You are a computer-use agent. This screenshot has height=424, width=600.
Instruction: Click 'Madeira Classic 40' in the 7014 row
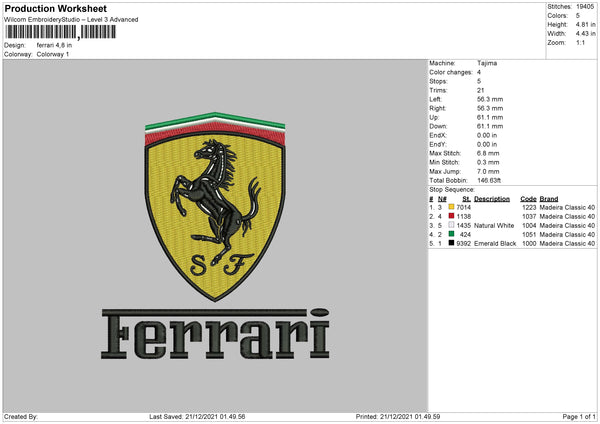[x=567, y=207]
